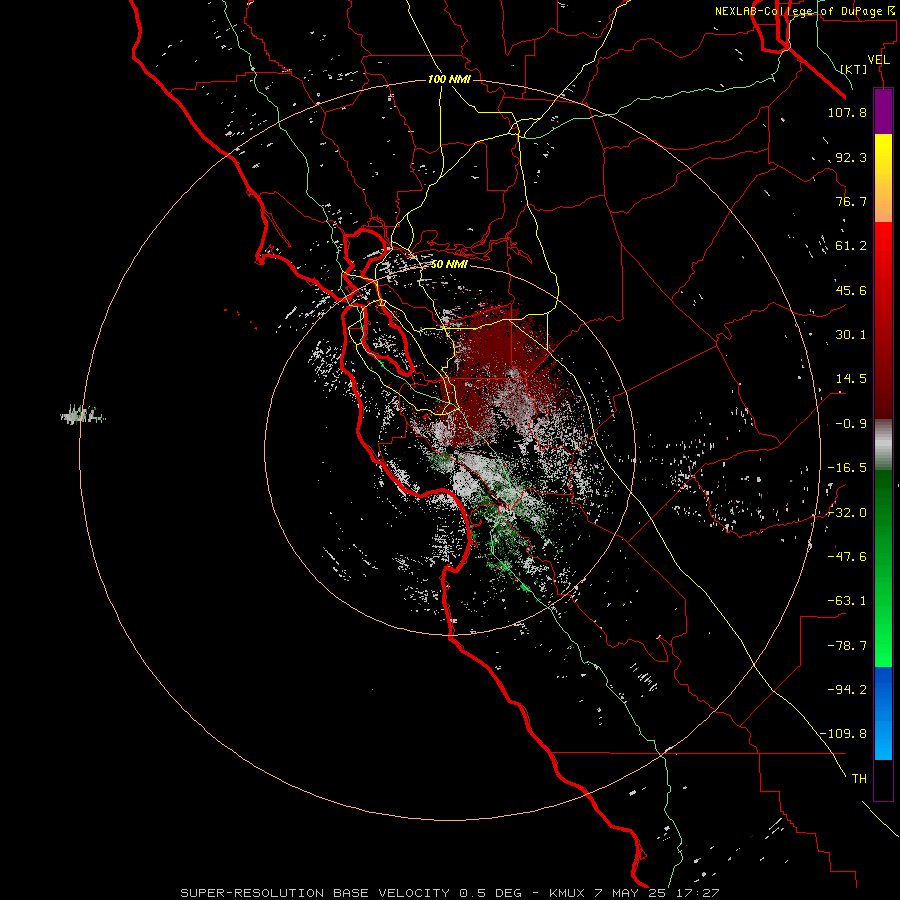Pick the purple segment of the velocity scale
900x900 pixels.
coord(883,112)
